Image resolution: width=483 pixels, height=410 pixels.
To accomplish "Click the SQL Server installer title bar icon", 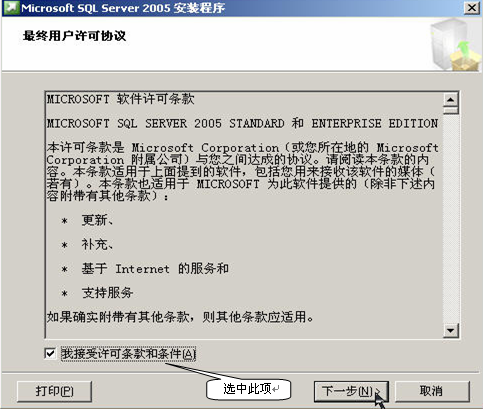I will tap(11, 7).
